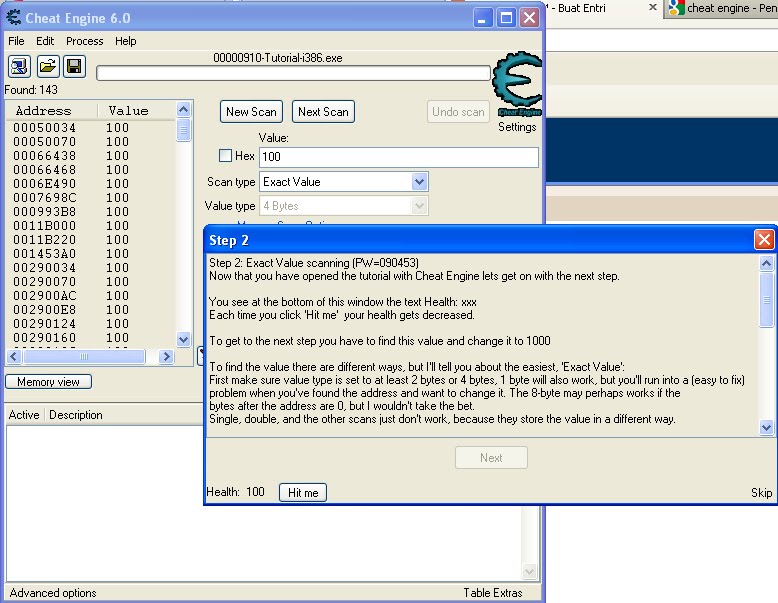Click address list horizontal scrollbar thumb

click(84, 356)
